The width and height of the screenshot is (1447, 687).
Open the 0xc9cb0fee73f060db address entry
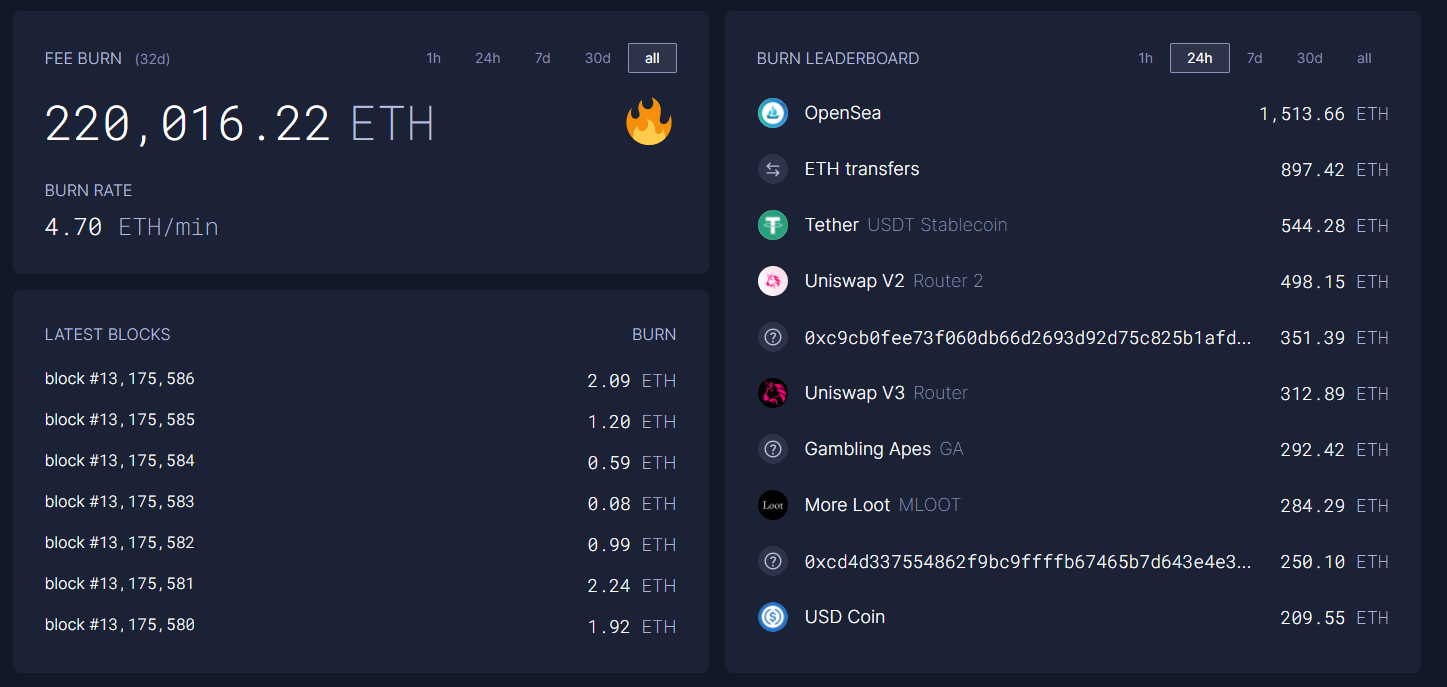pyautogui.click(x=1073, y=338)
